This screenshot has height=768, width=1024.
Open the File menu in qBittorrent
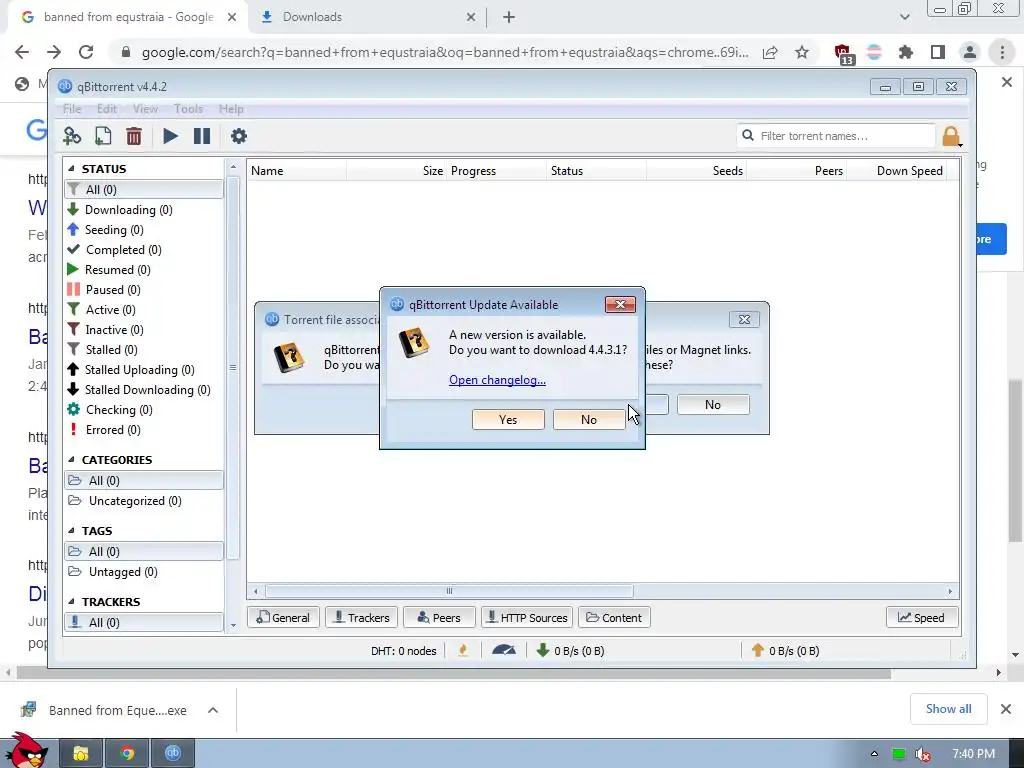point(72,108)
